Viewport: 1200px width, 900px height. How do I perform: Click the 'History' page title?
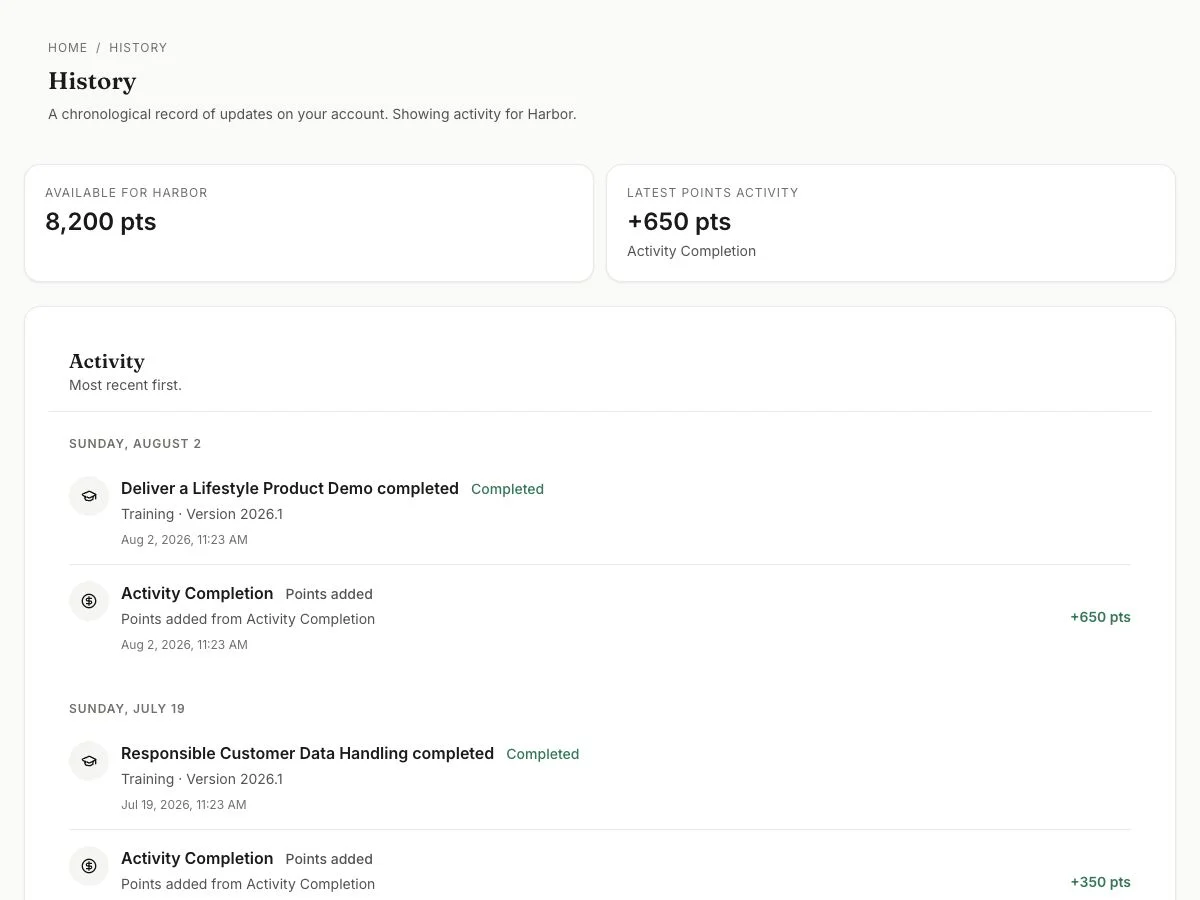92,81
